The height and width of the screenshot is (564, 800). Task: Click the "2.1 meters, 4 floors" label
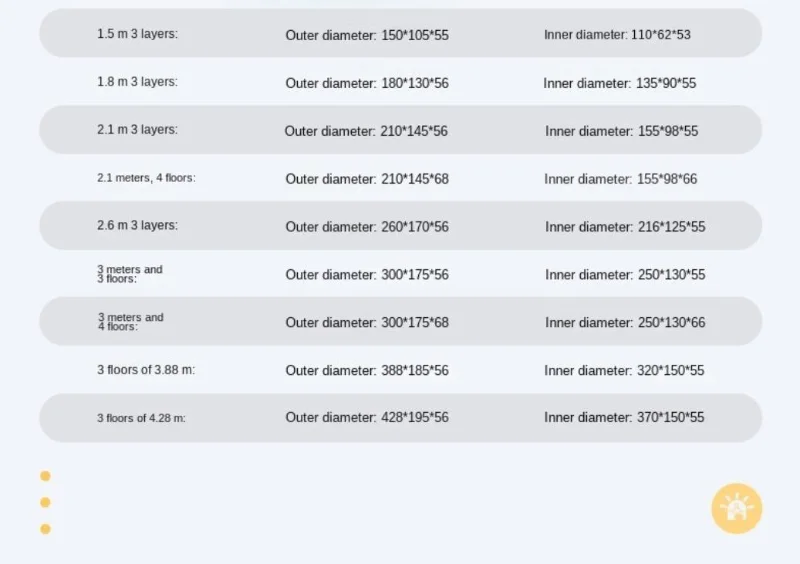pyautogui.click(x=146, y=178)
